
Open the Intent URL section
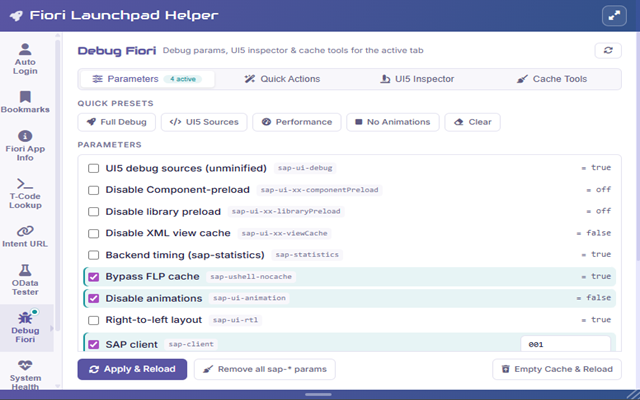pos(25,236)
